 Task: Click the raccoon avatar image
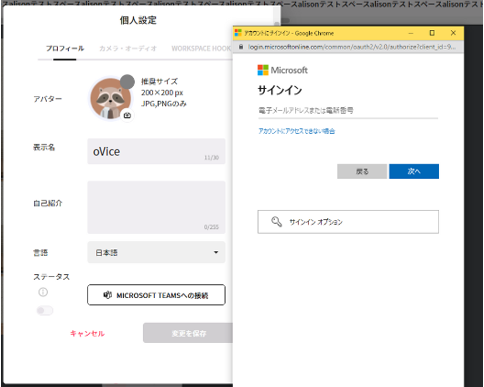coord(110,99)
